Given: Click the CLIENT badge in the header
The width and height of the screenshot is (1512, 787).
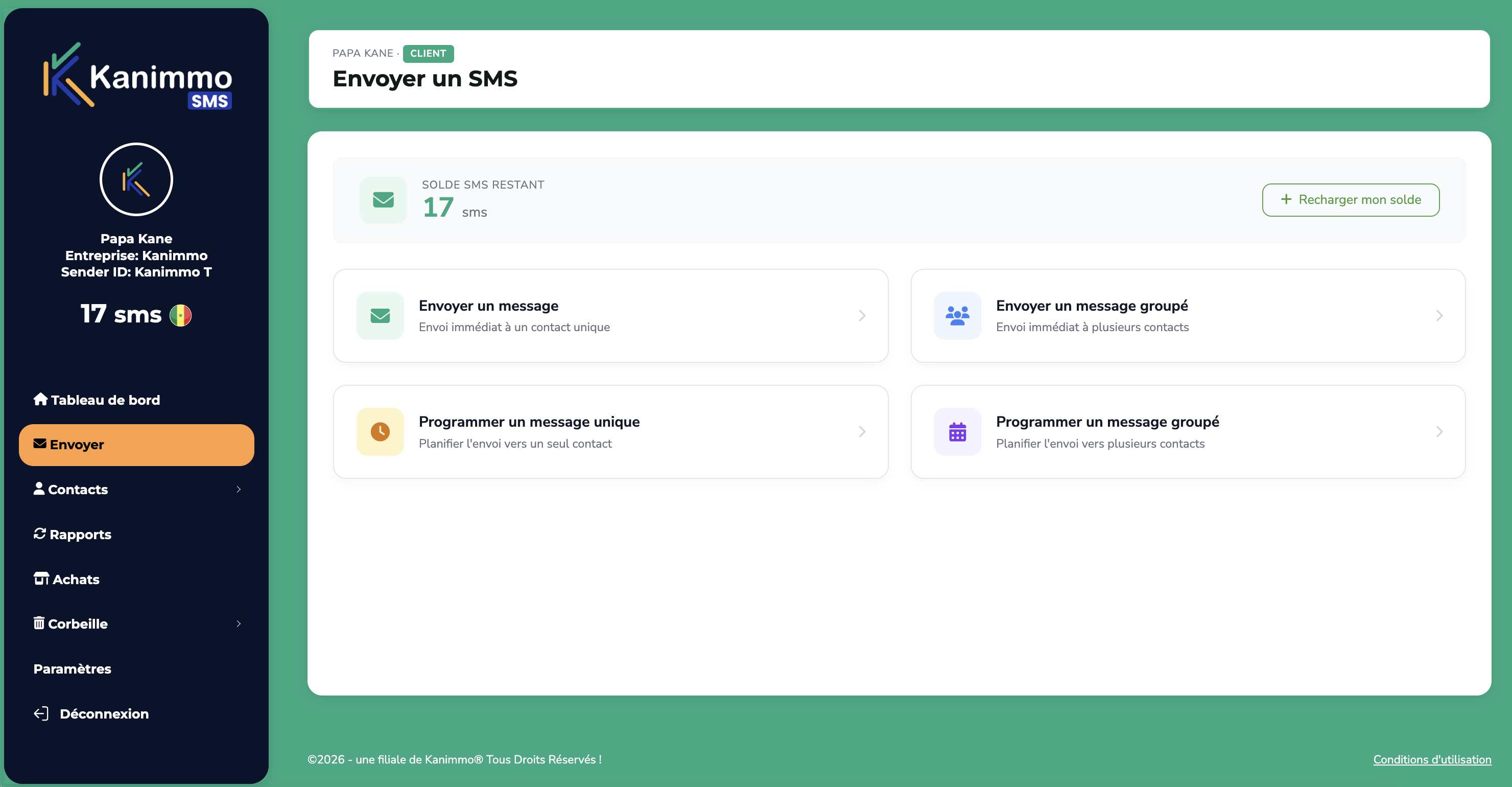Looking at the screenshot, I should [428, 54].
